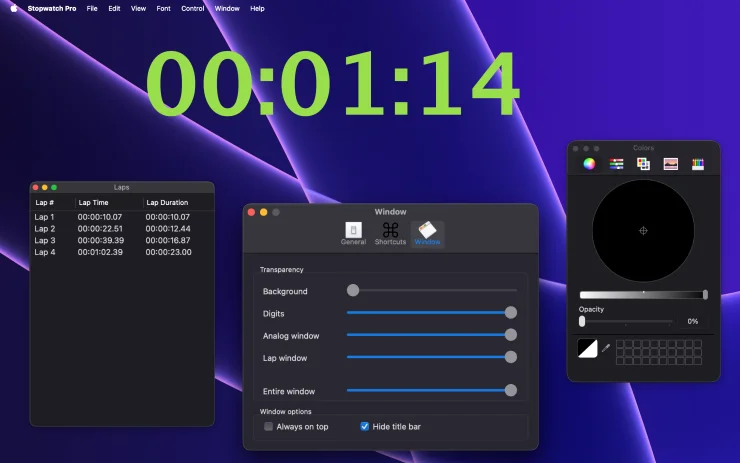Click the Entire window transparency slider handle

point(511,390)
